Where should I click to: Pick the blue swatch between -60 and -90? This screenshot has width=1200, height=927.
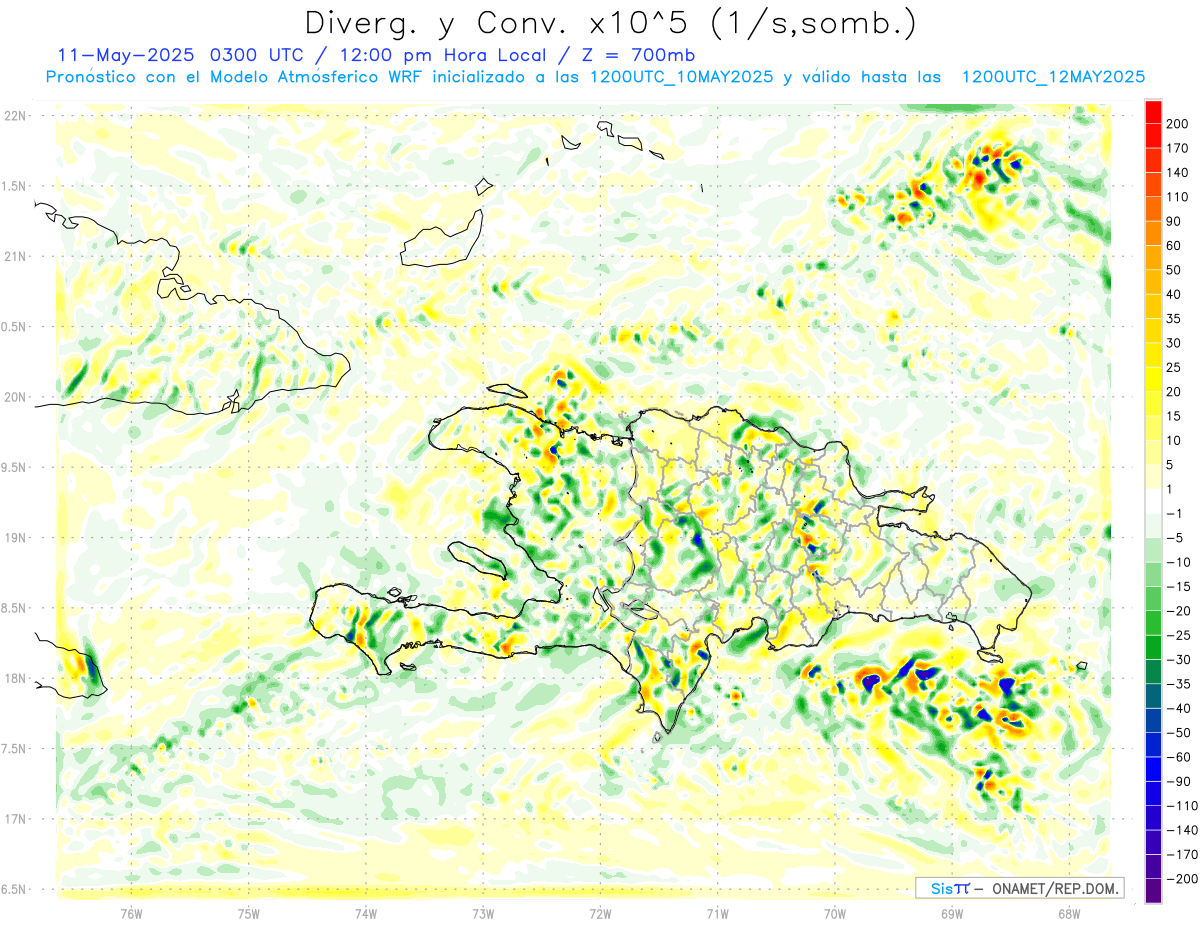click(x=1153, y=769)
